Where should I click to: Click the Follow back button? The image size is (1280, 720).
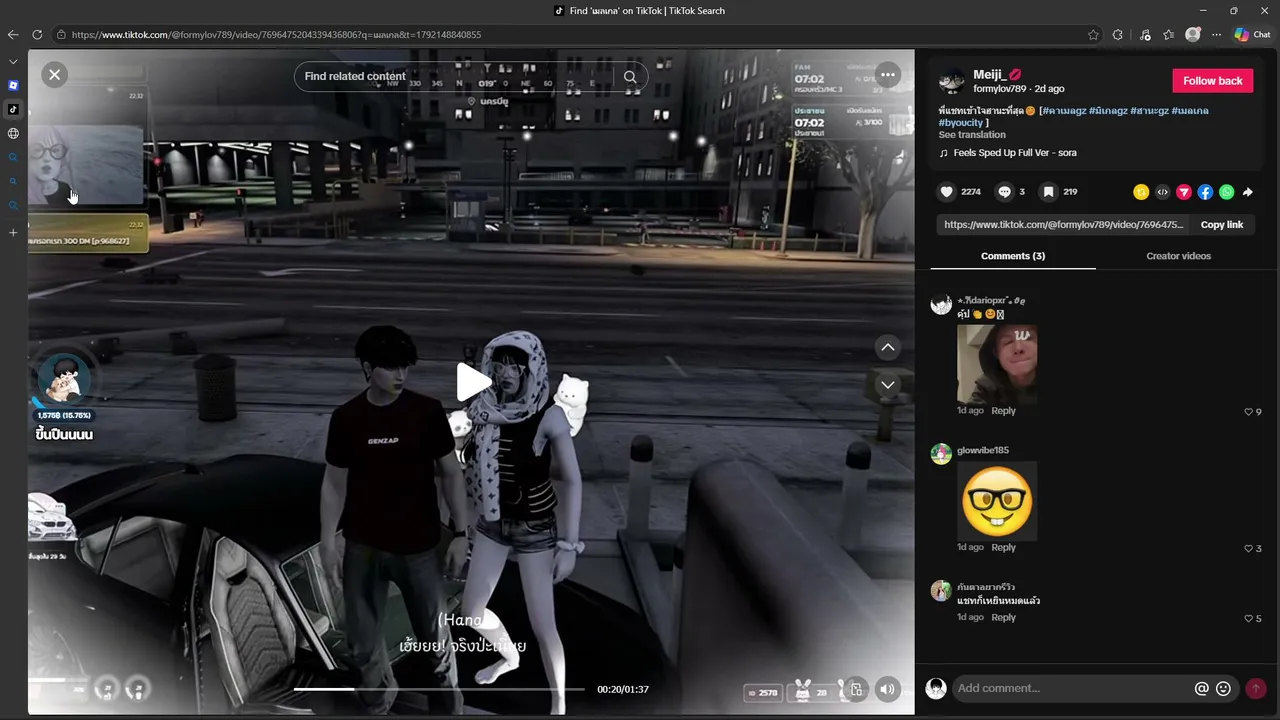click(x=1213, y=81)
